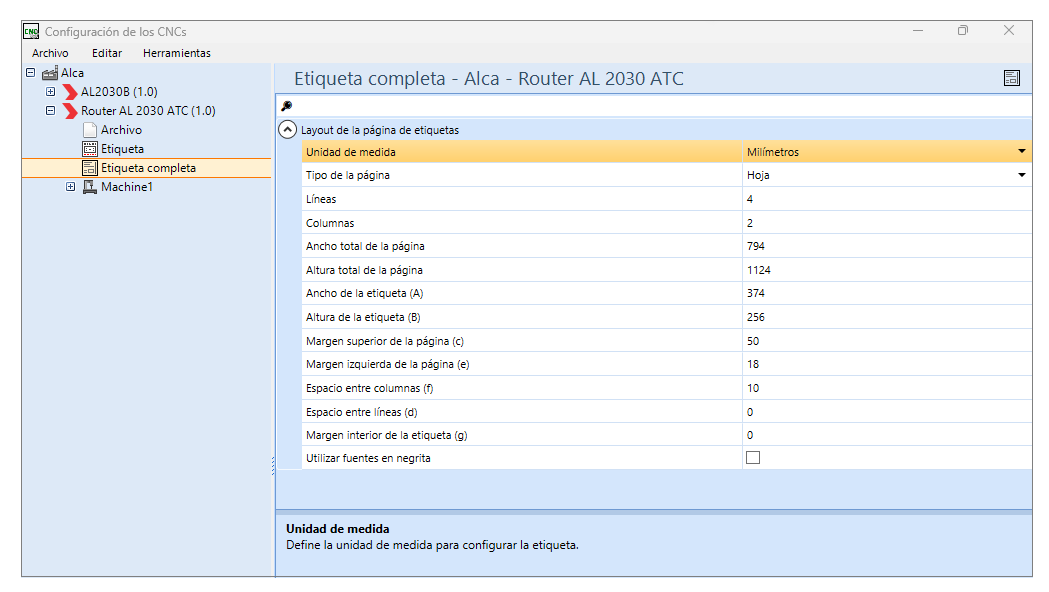Click the key search icon above the properties
This screenshot has height=592, width=1049.
[x=286, y=106]
